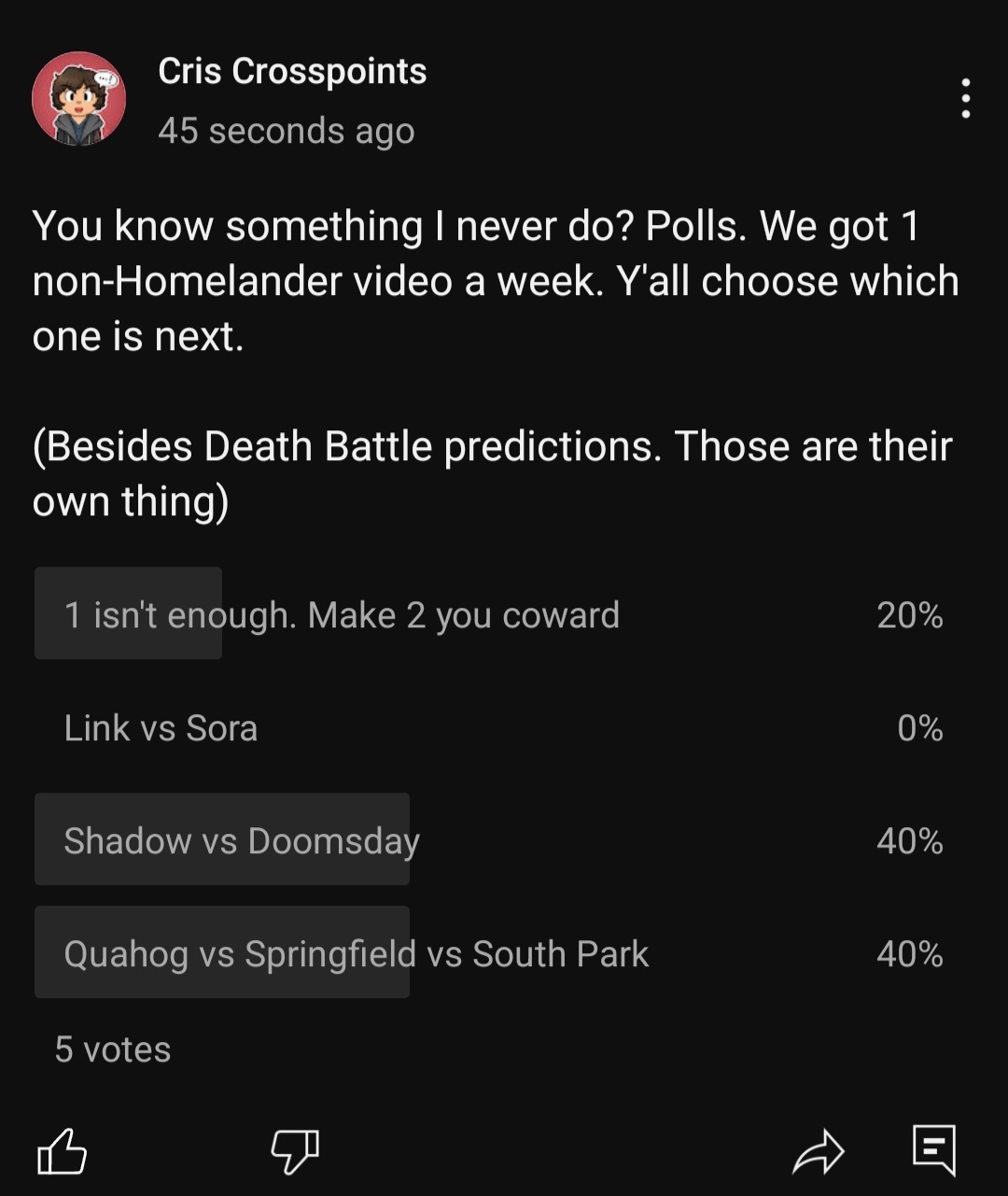Viewport: 1008px width, 1196px height.
Task: Tap the '5 votes' count
Action: 113,1049
